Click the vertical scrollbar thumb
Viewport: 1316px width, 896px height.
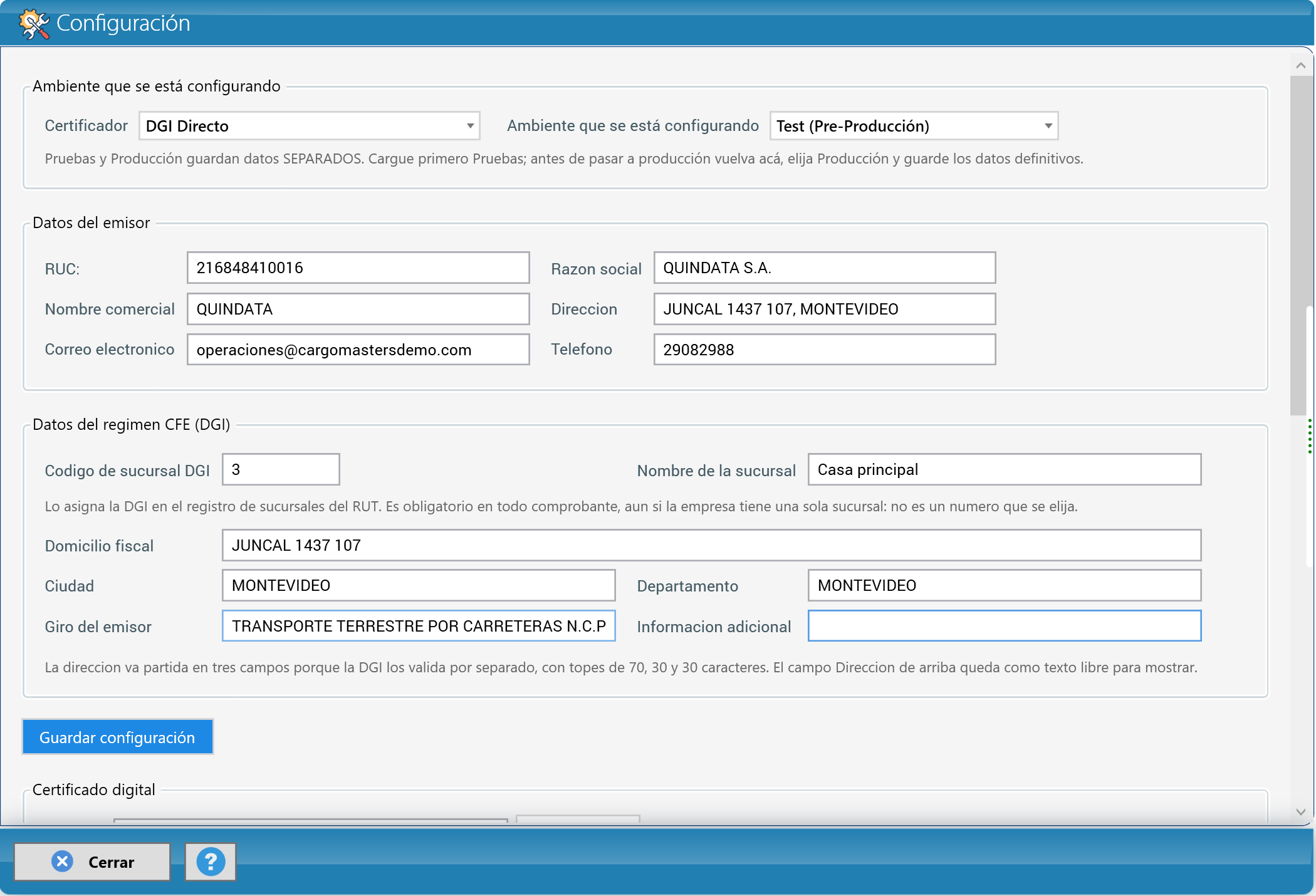point(1298,246)
